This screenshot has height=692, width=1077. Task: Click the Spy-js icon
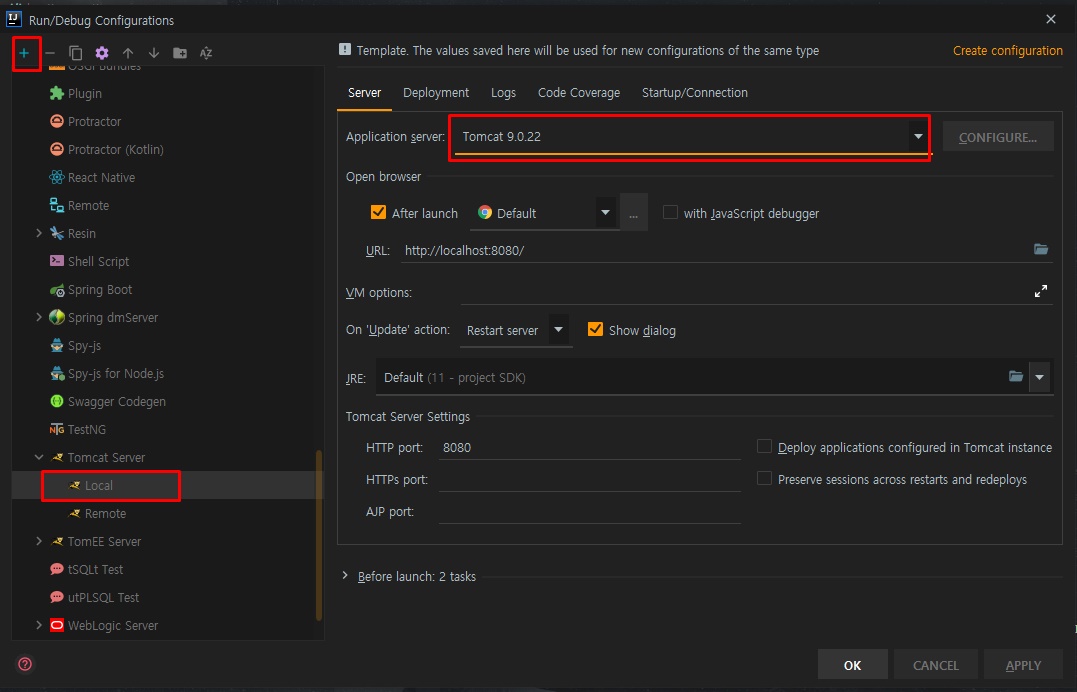point(57,346)
